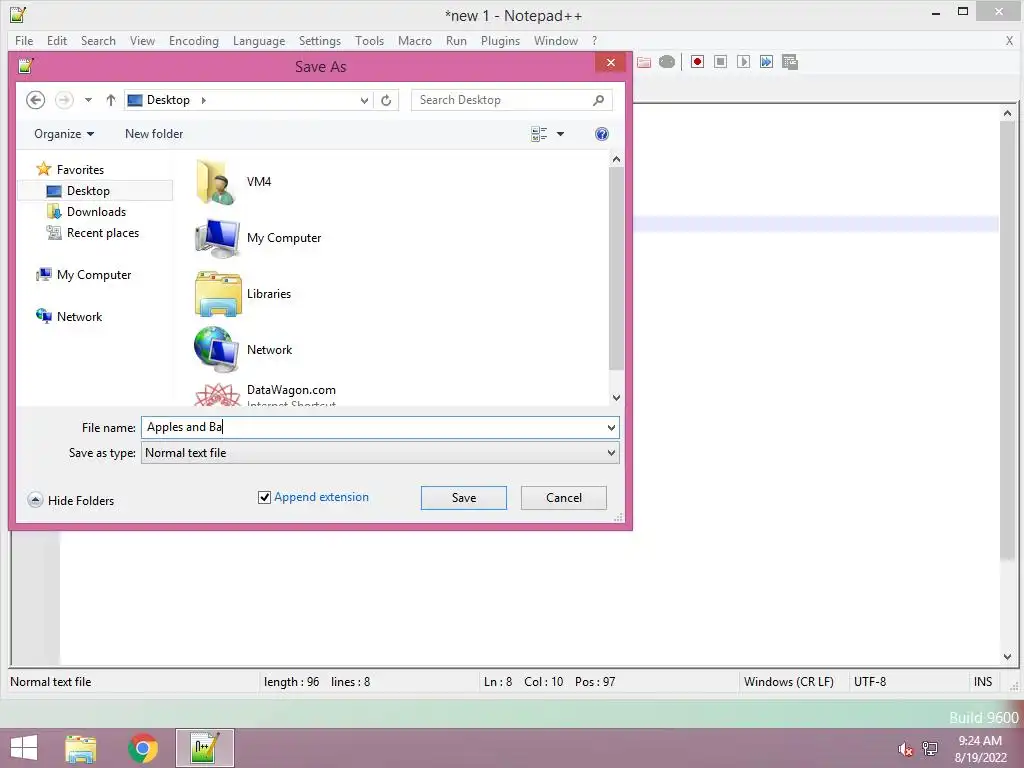
Task: Click the muted volume tray icon
Action: (905, 749)
